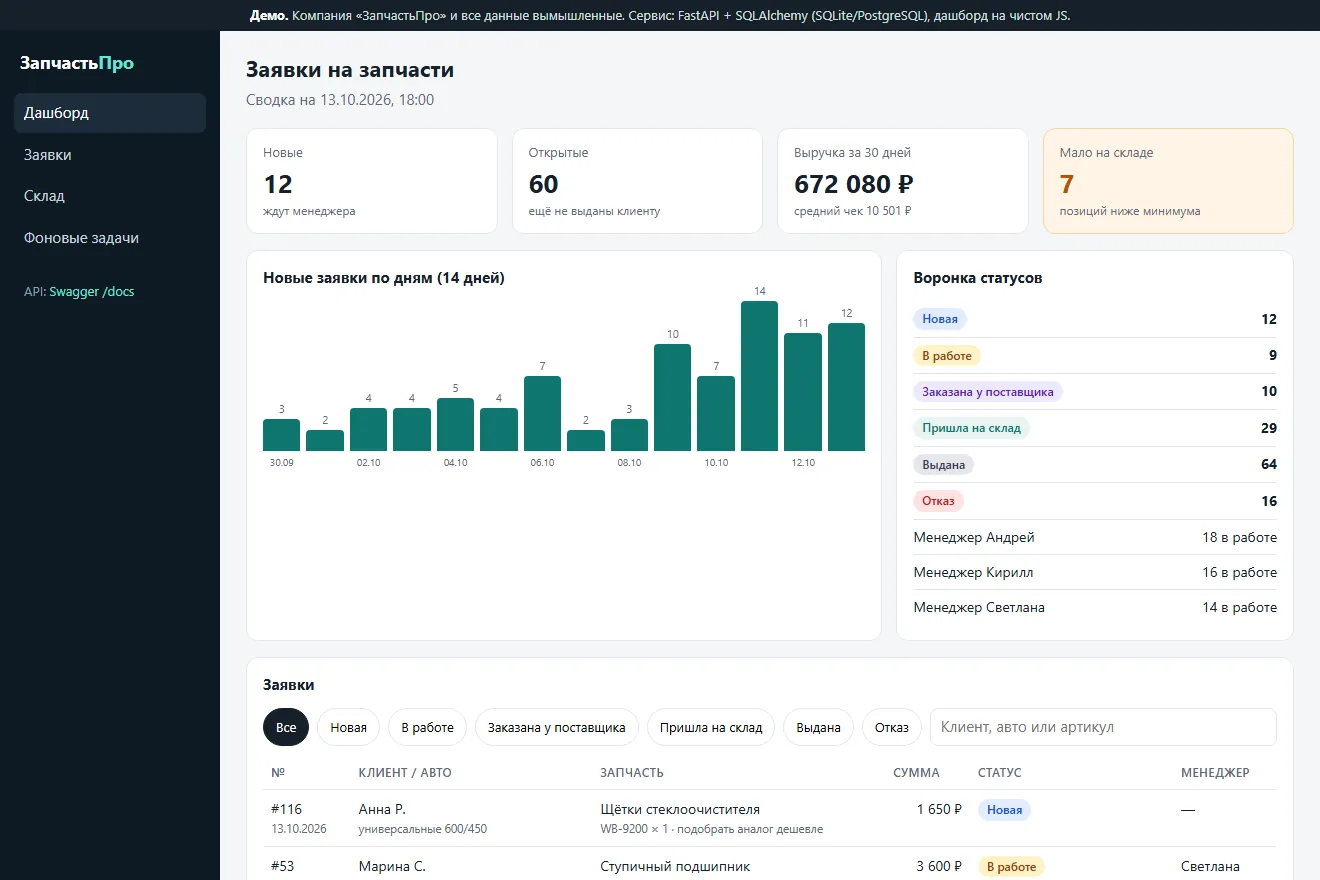Click the Новая status badge of #116
Image resolution: width=1320 pixels, height=880 pixels.
[x=1004, y=810]
